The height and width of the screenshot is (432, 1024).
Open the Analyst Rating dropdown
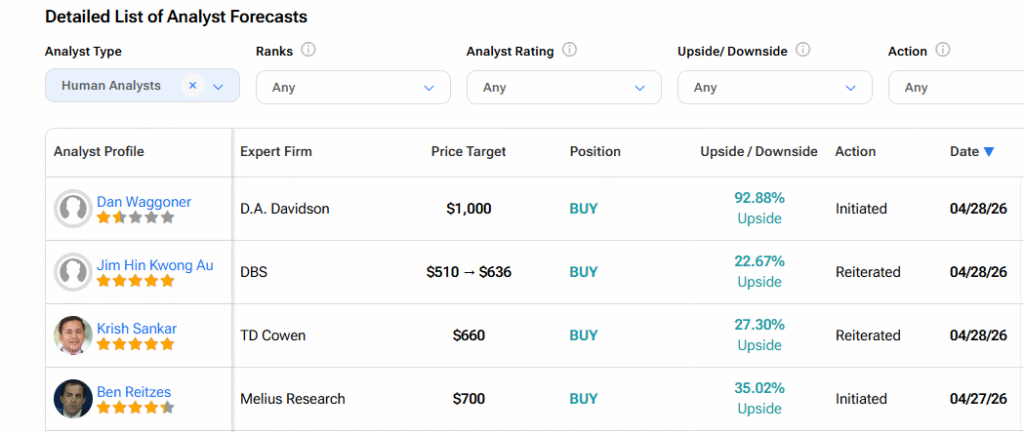point(563,88)
